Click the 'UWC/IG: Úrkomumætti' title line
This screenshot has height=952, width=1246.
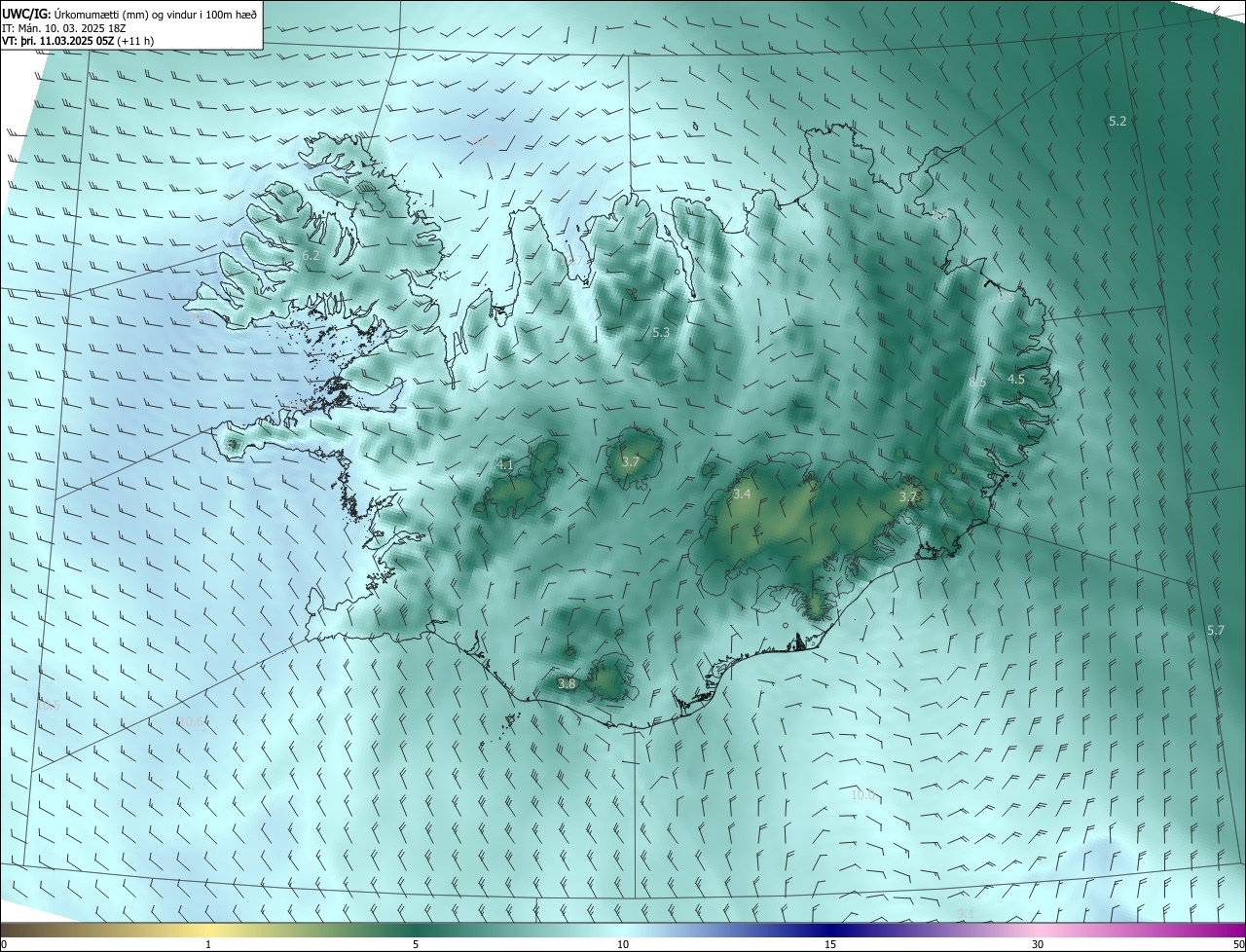pyautogui.click(x=129, y=15)
